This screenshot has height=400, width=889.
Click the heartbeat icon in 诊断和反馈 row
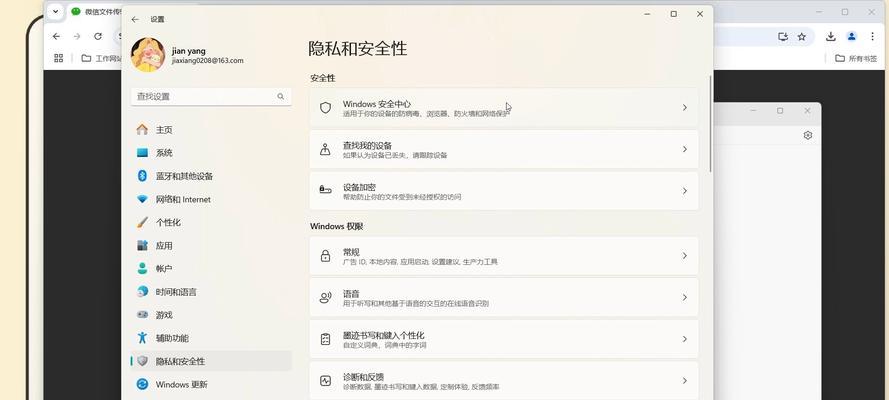click(x=325, y=381)
